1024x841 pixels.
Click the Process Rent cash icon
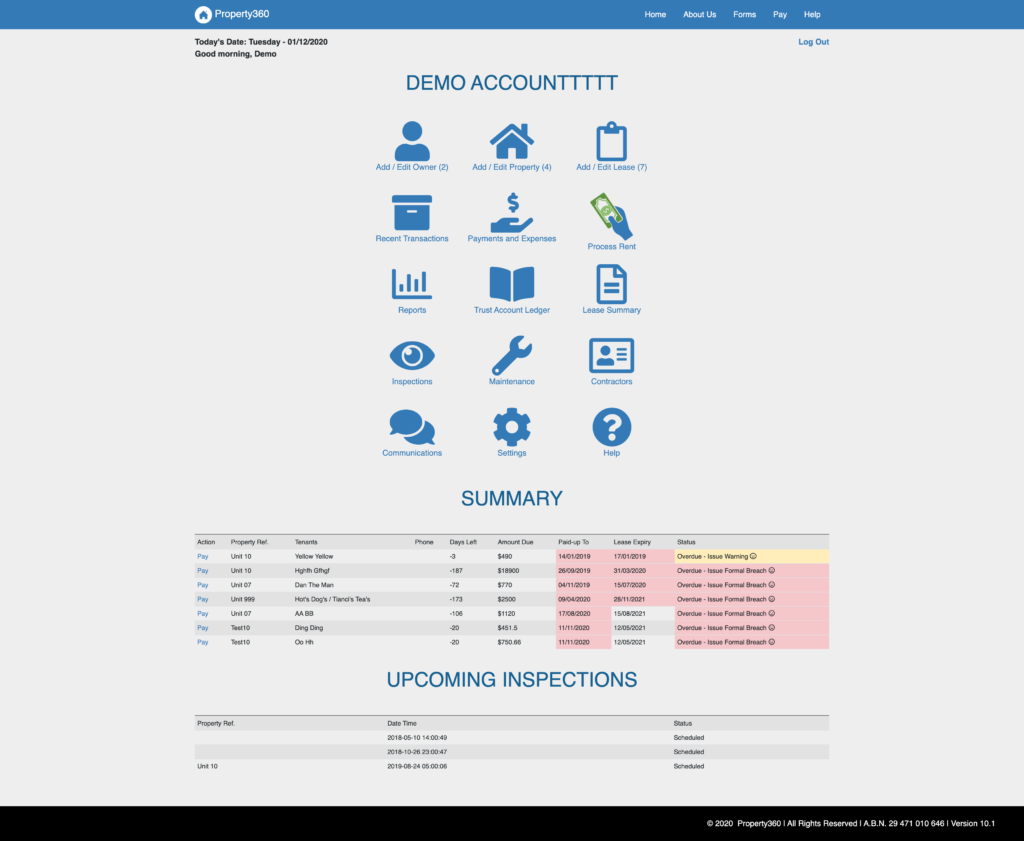coord(611,216)
